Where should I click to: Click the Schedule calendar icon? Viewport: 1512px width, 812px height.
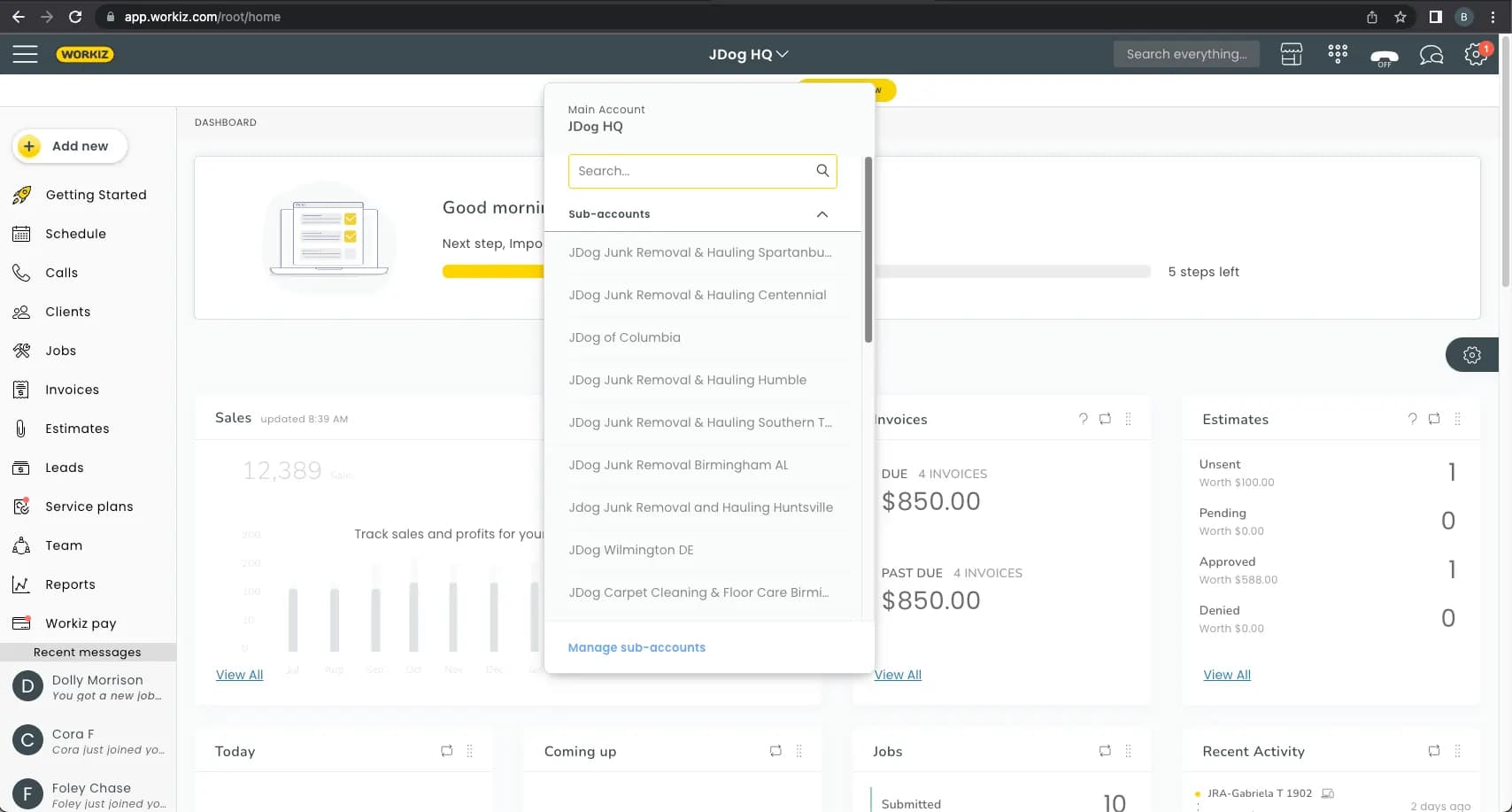coord(21,234)
